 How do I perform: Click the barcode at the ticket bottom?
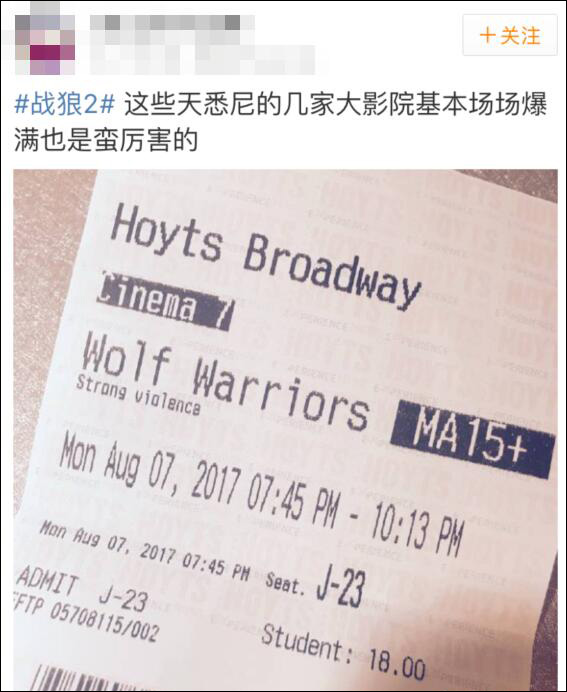[x=77, y=680]
